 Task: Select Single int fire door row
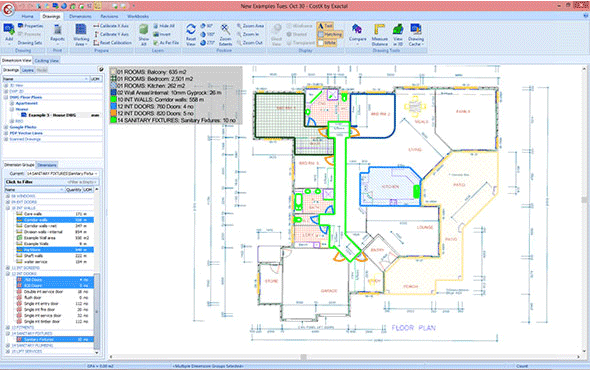[55, 310]
